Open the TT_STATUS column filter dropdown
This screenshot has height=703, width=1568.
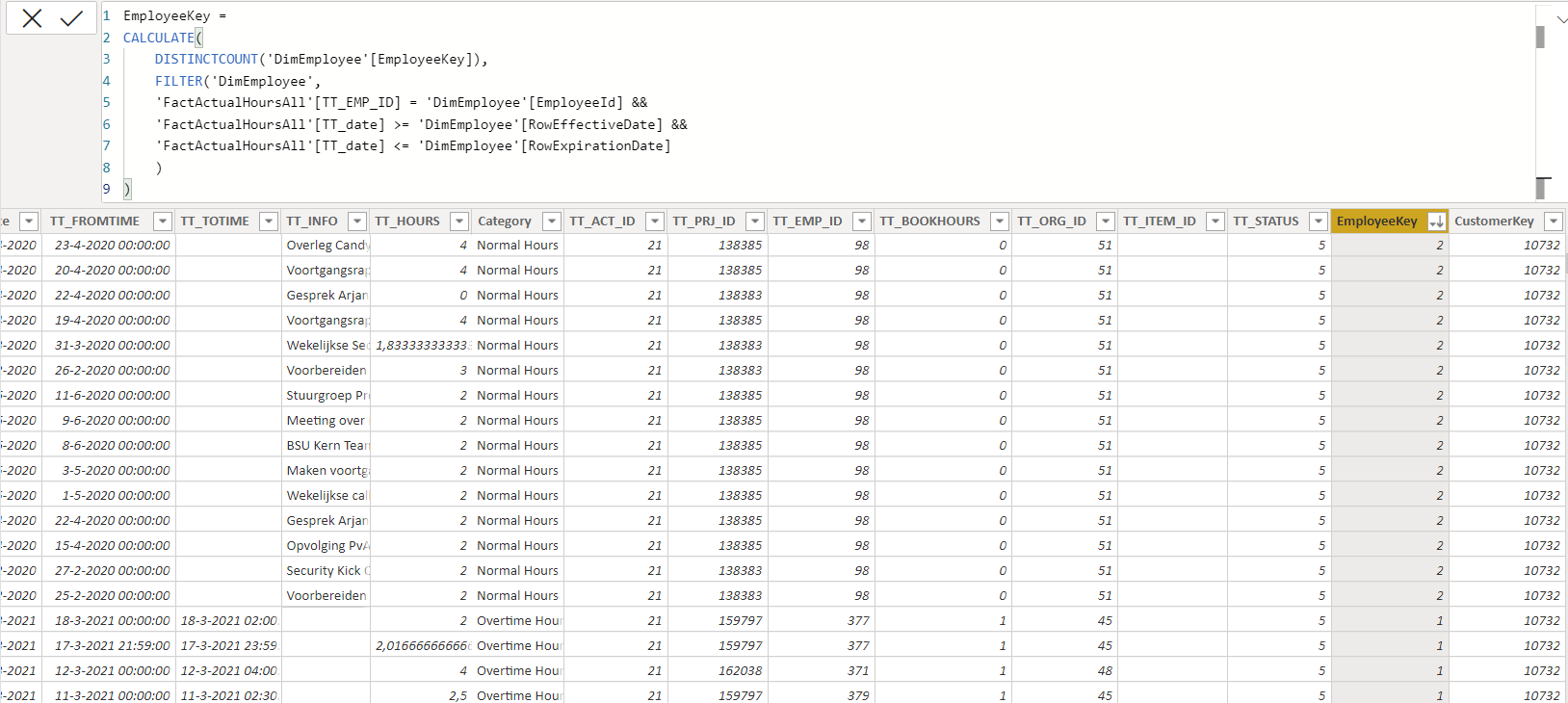pos(1319,221)
